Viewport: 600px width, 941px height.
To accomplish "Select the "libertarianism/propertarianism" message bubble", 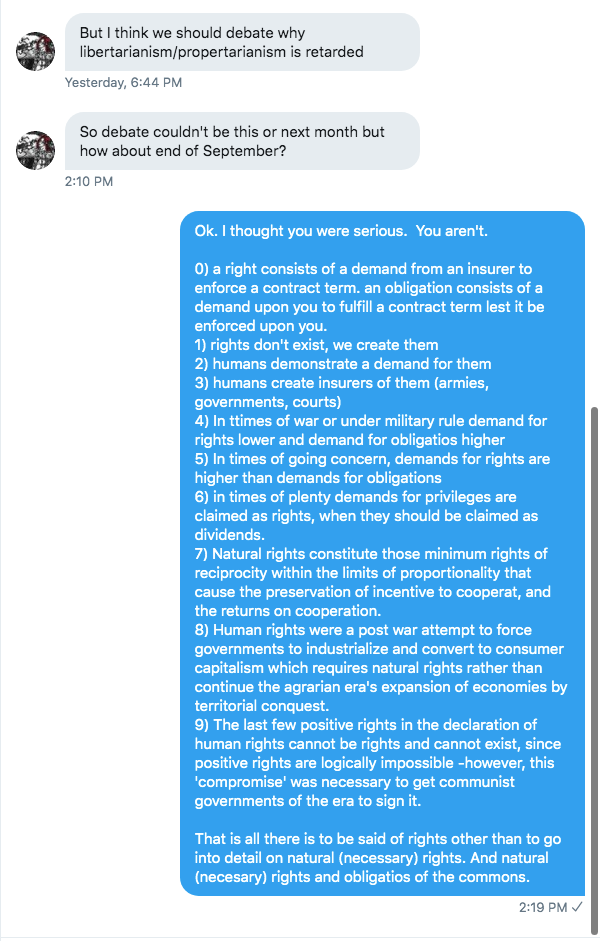I will pyautogui.click(x=240, y=42).
